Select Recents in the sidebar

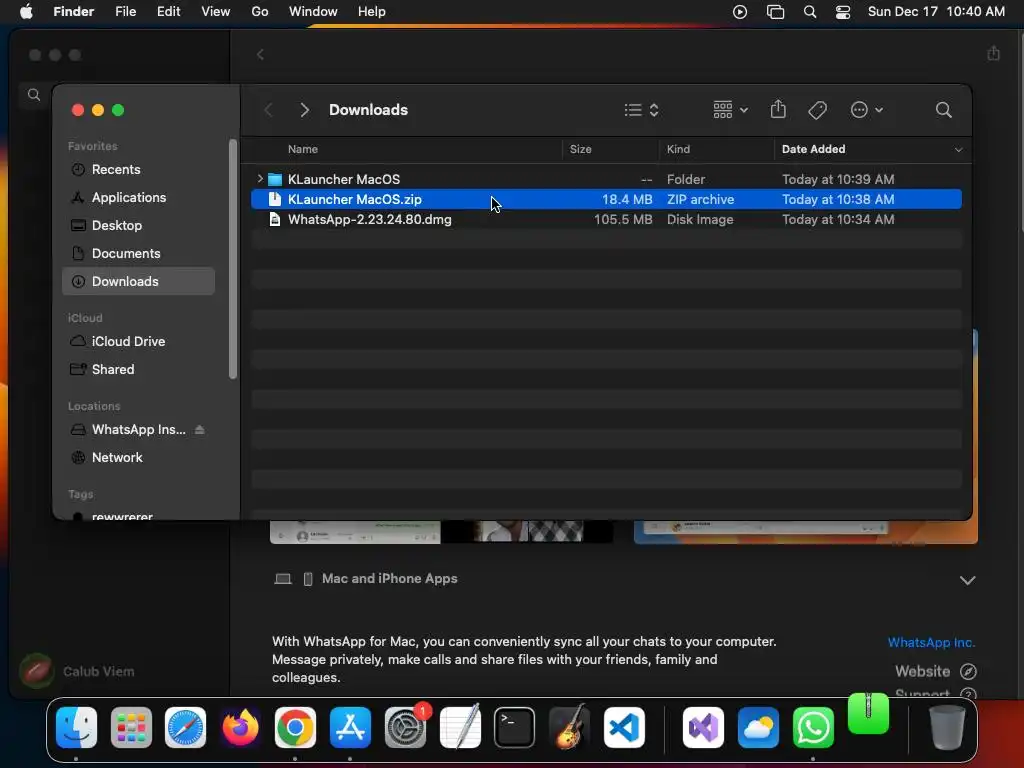point(138,169)
